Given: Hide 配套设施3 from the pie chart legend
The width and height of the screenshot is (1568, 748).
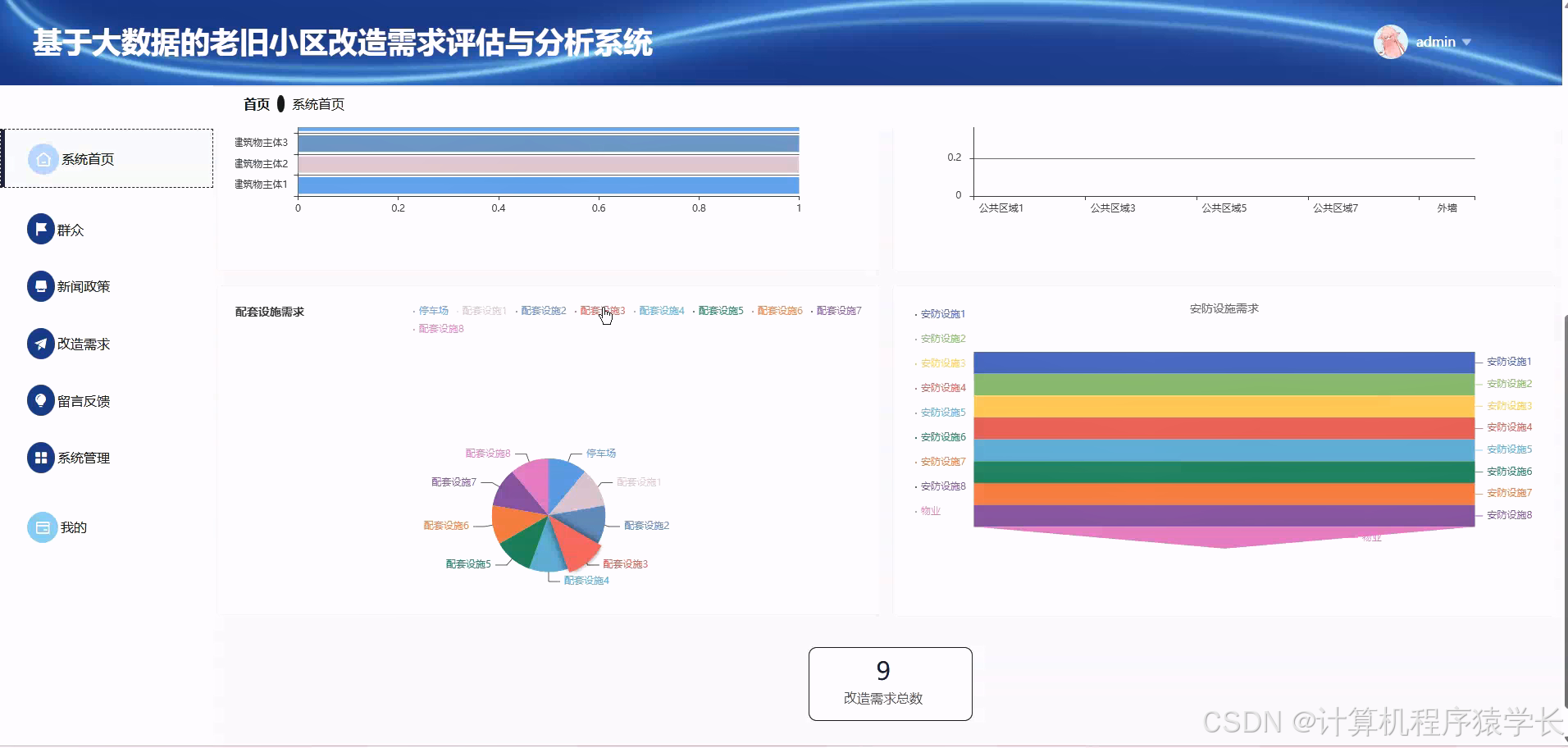Looking at the screenshot, I should point(603,311).
